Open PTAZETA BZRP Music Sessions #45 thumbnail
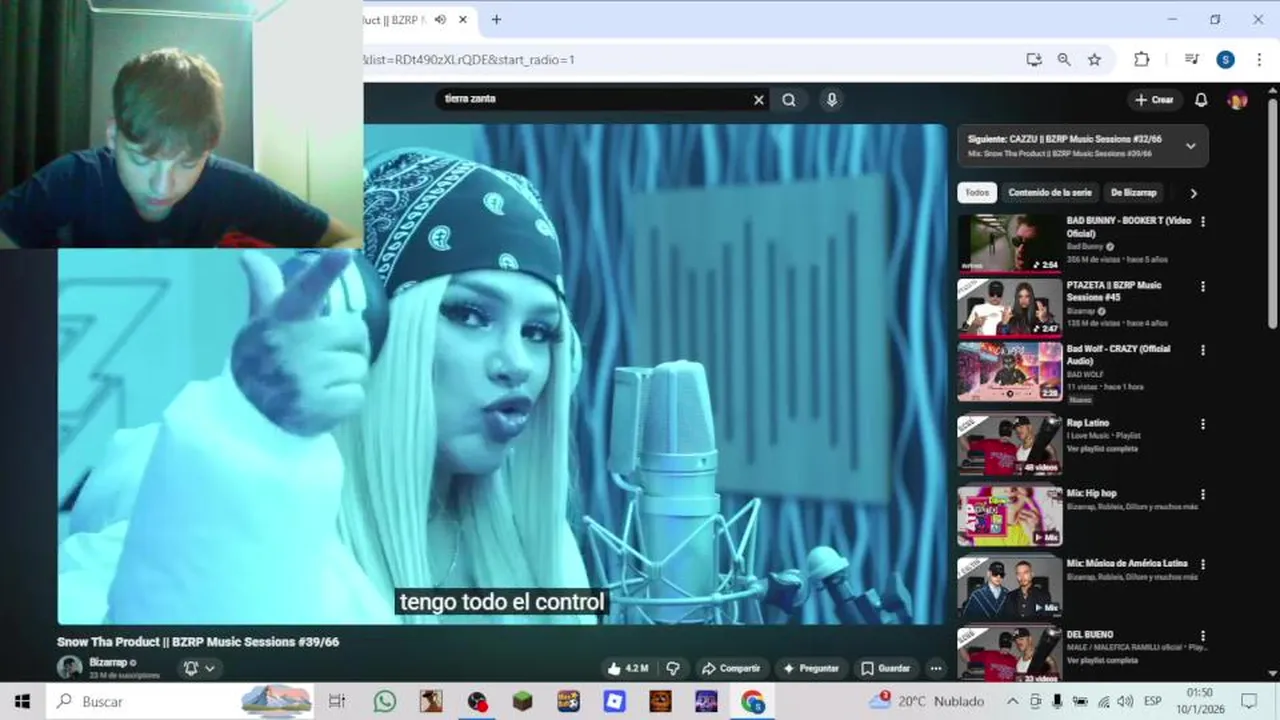 (1009, 307)
